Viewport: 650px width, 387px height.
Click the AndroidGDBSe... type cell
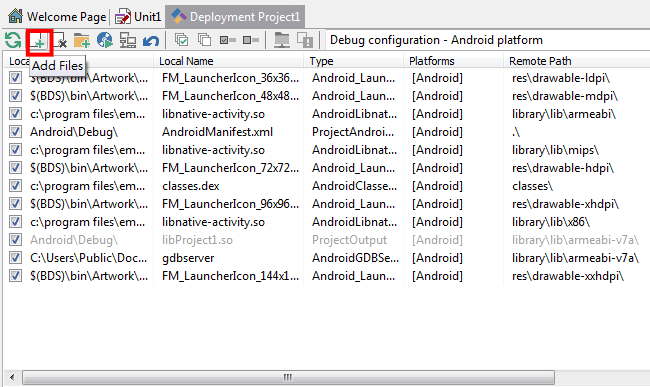(355, 258)
